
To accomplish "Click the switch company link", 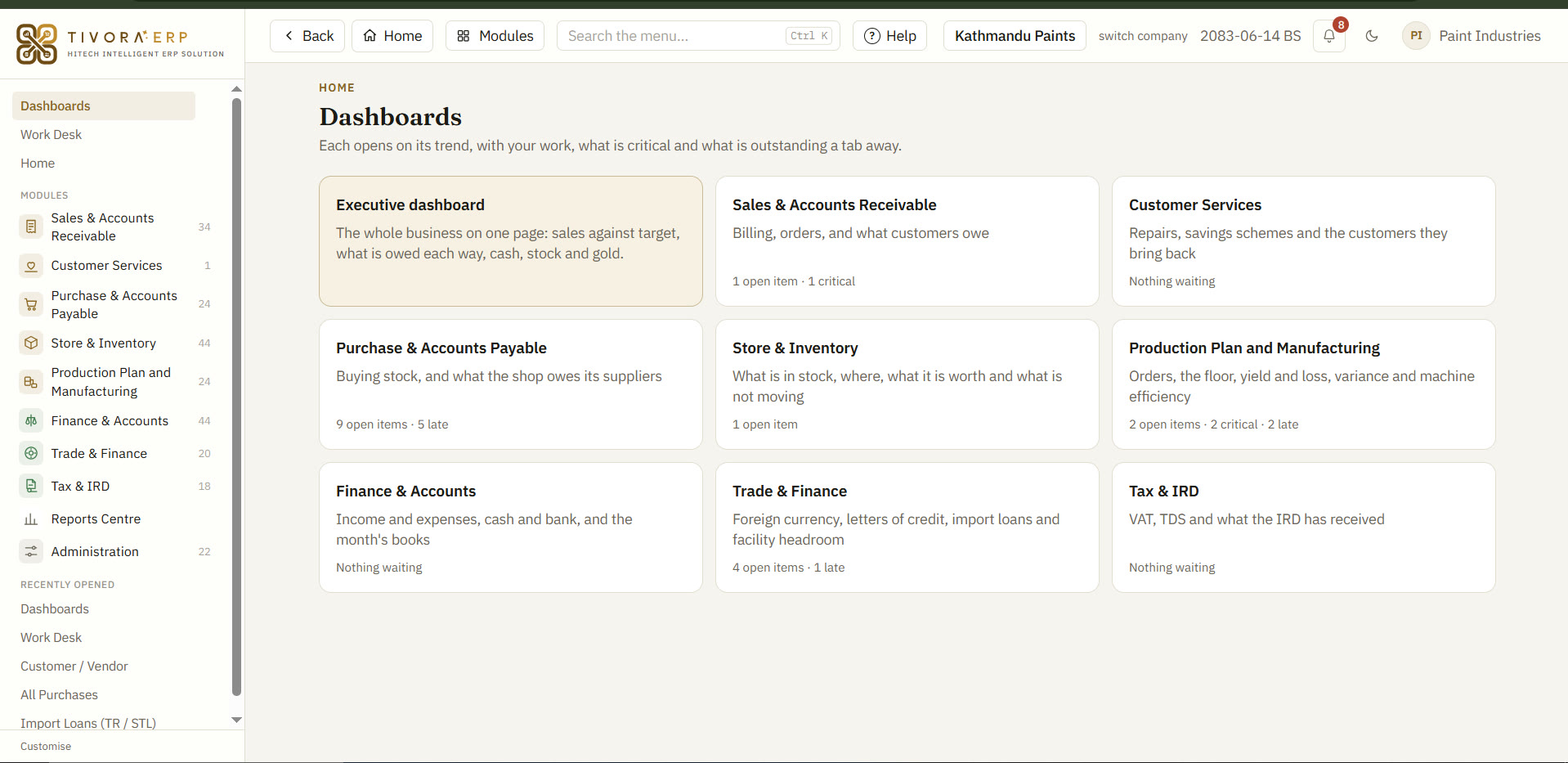I will tap(1143, 36).
